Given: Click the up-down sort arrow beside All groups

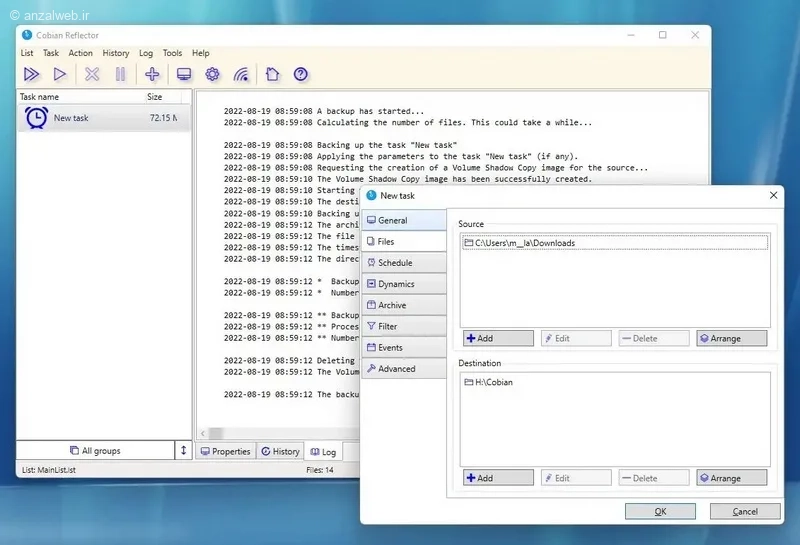Looking at the screenshot, I should coord(184,450).
